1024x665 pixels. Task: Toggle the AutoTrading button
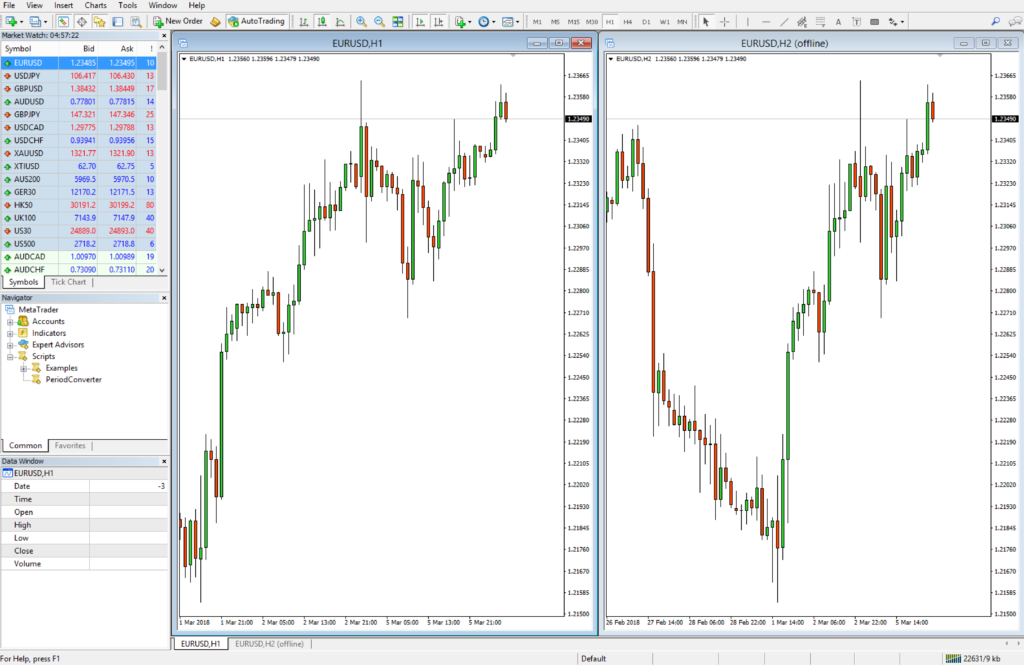(x=256, y=22)
